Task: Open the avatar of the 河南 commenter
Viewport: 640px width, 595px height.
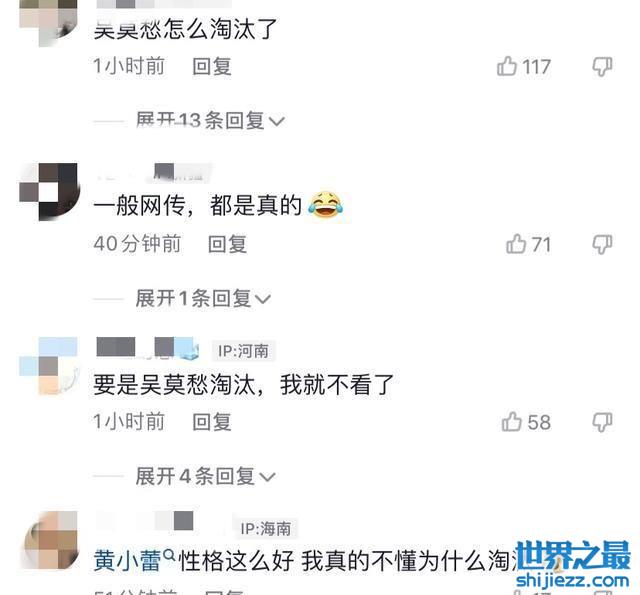Action: [x=49, y=366]
